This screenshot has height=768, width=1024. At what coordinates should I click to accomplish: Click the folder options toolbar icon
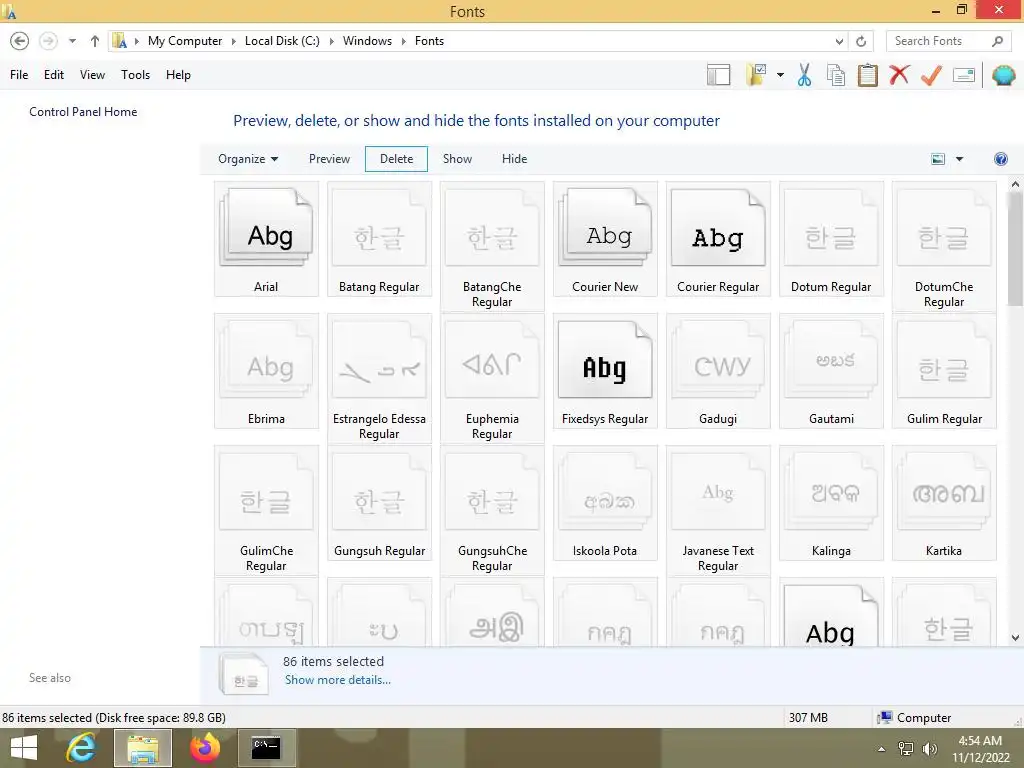coord(756,75)
